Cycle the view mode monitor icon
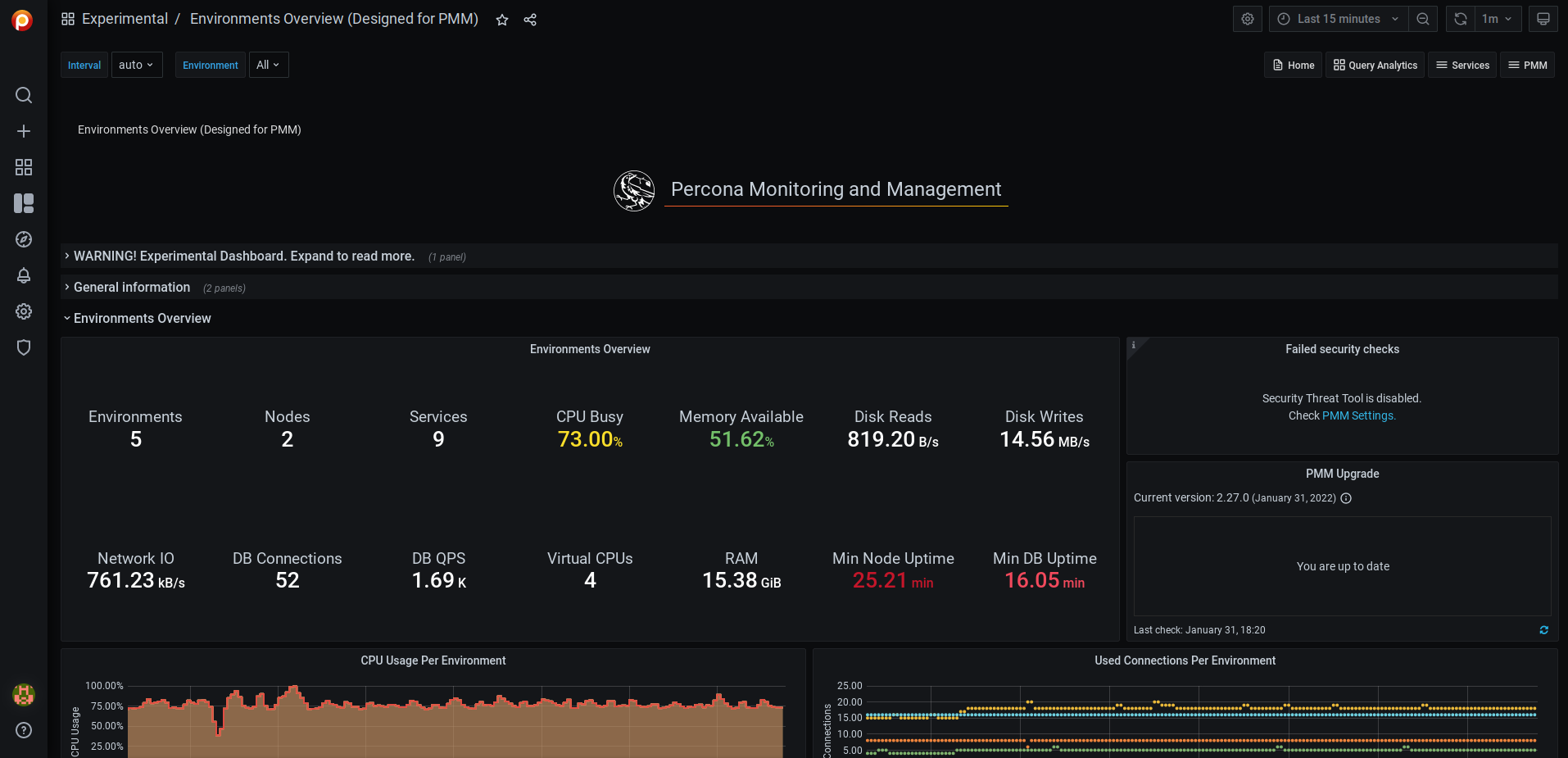 (1543, 19)
